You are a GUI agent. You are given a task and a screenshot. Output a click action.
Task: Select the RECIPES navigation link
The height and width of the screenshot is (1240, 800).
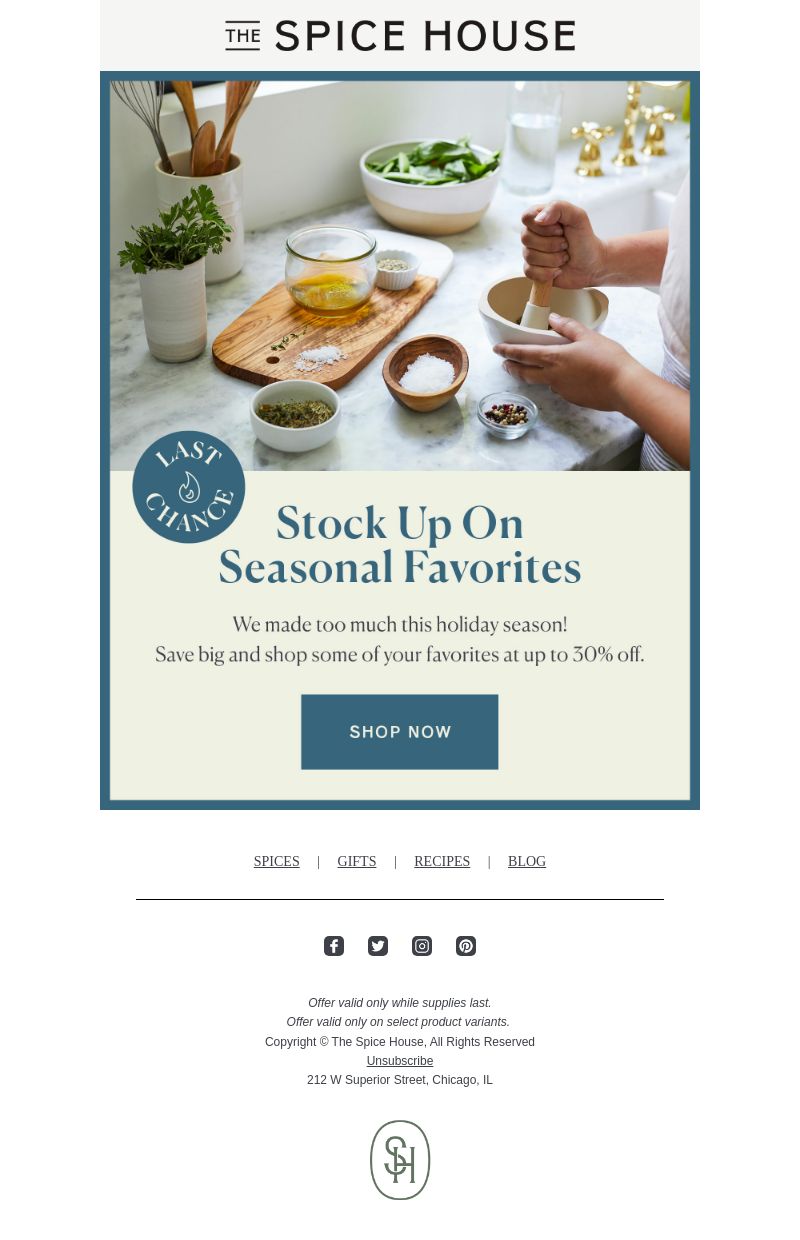click(x=442, y=862)
